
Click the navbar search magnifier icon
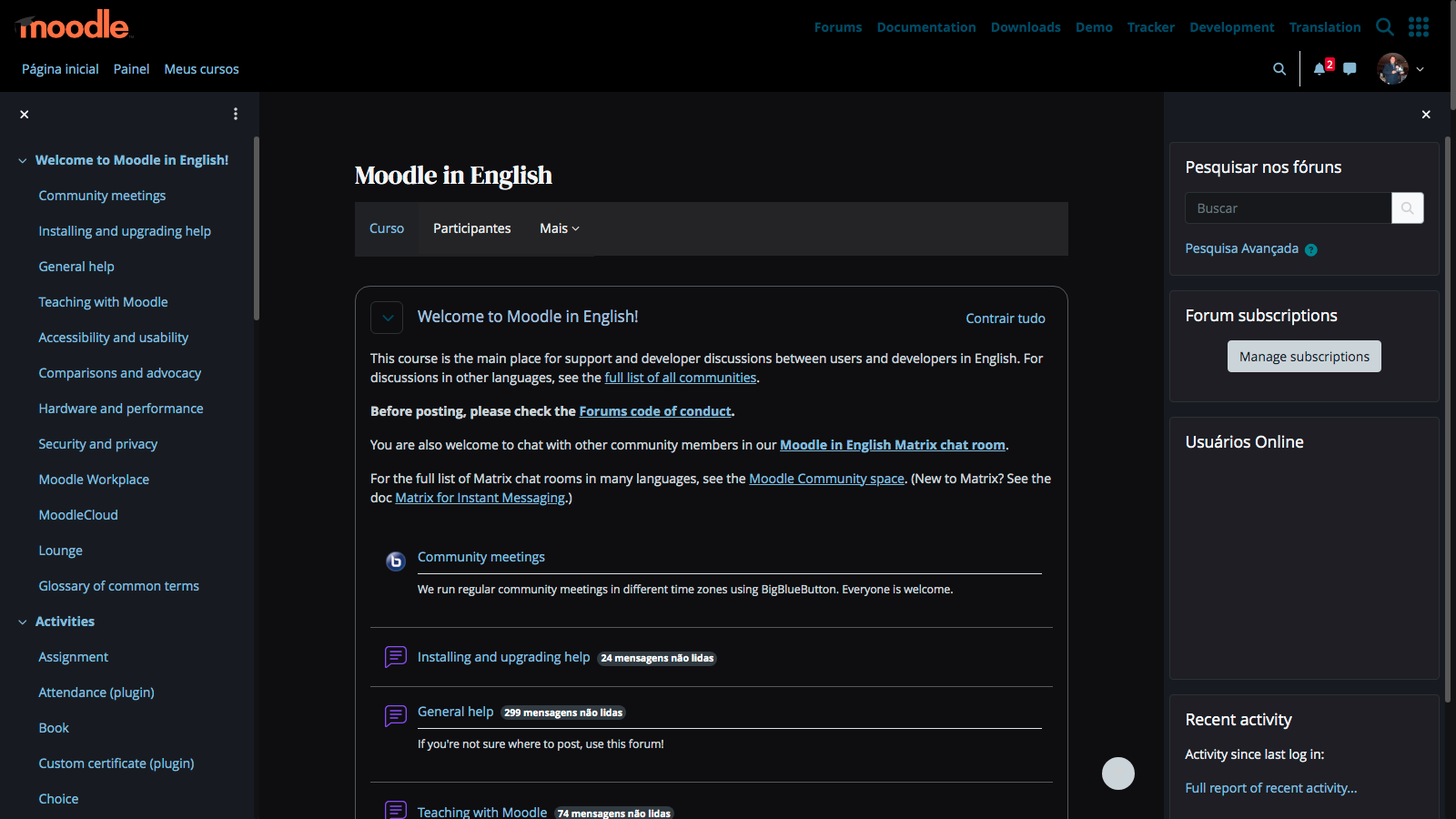pyautogui.click(x=1279, y=69)
